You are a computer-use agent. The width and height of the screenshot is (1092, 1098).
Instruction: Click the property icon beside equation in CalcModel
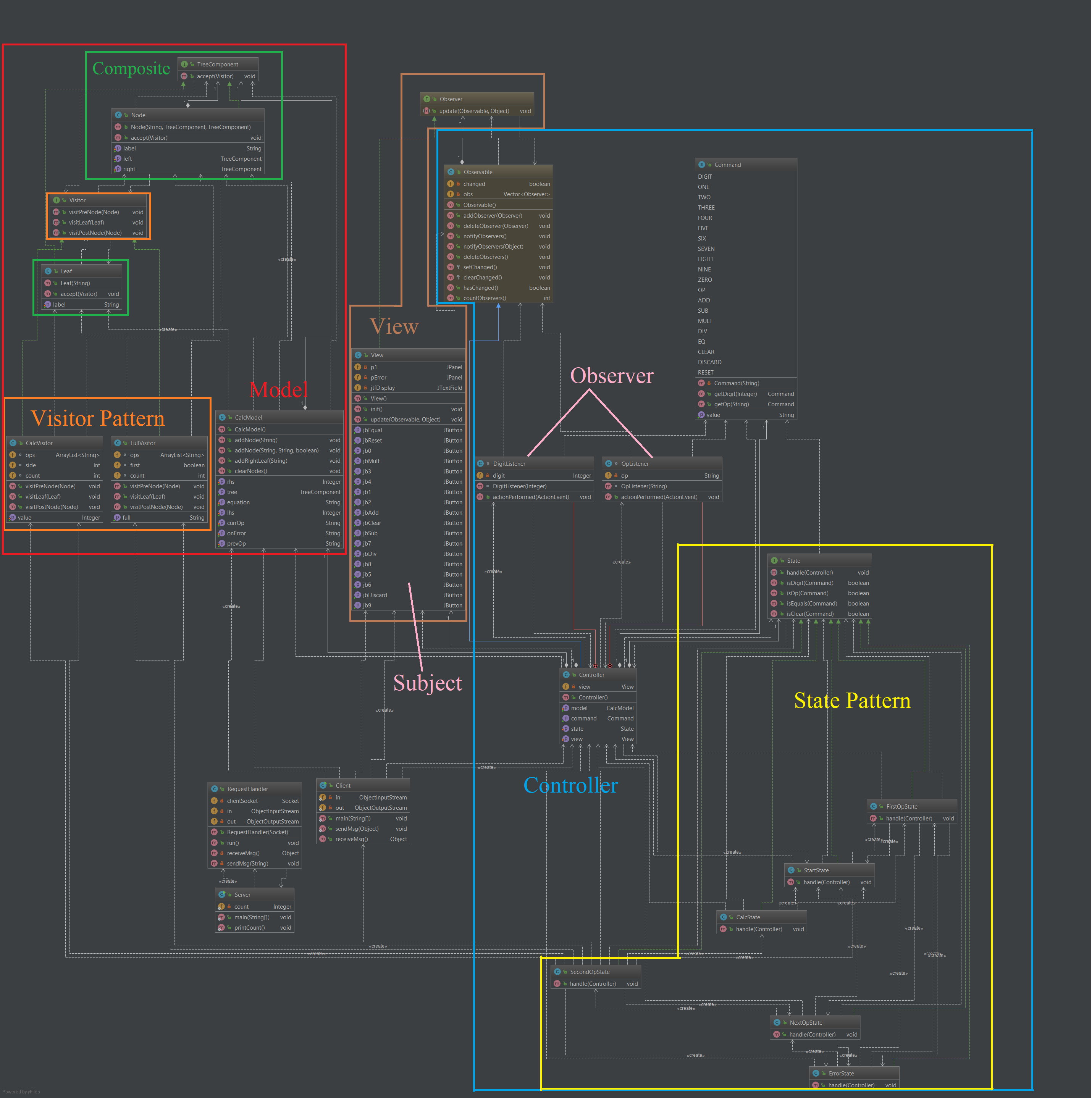(222, 502)
